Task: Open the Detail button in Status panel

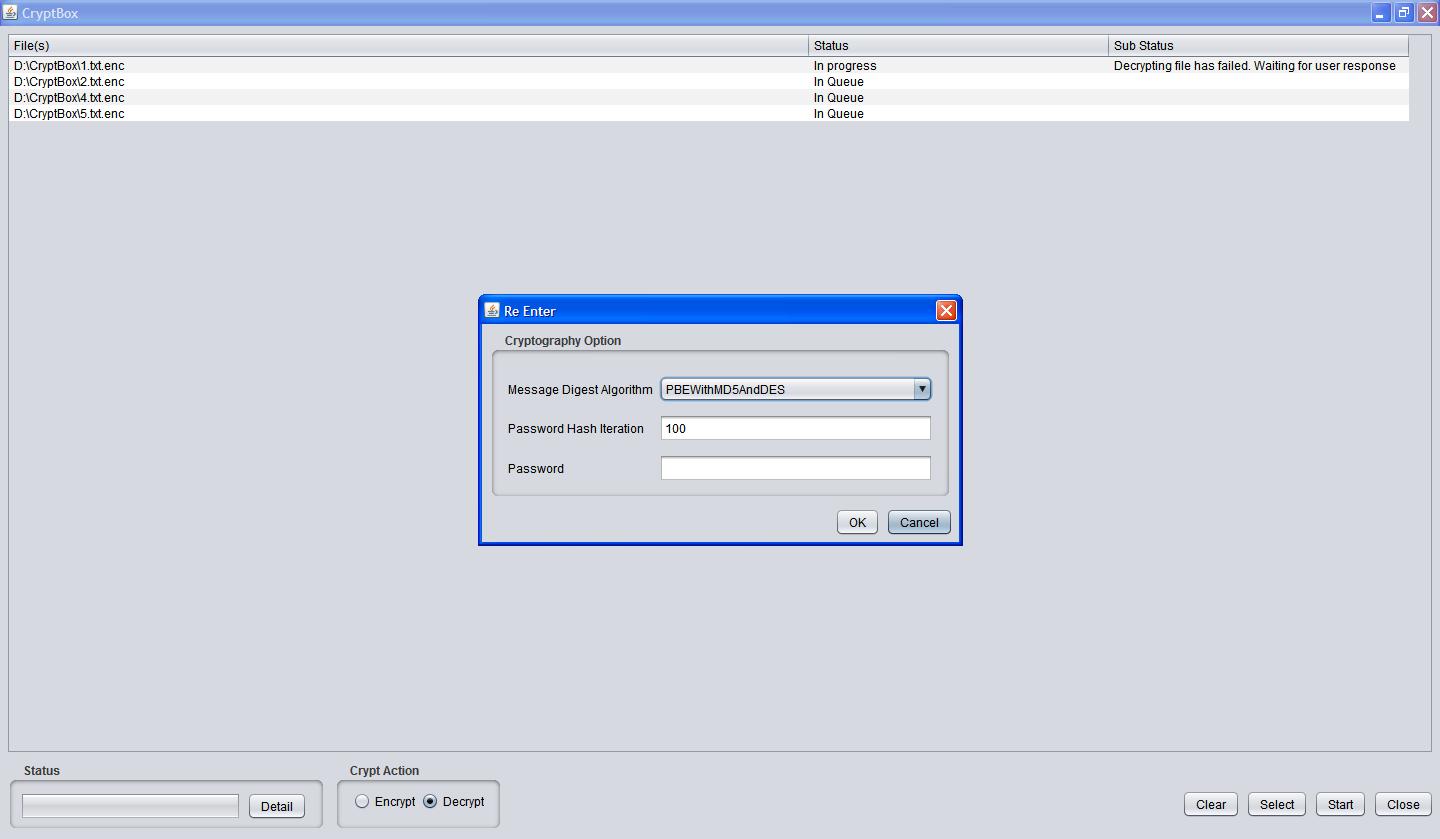Action: [277, 806]
